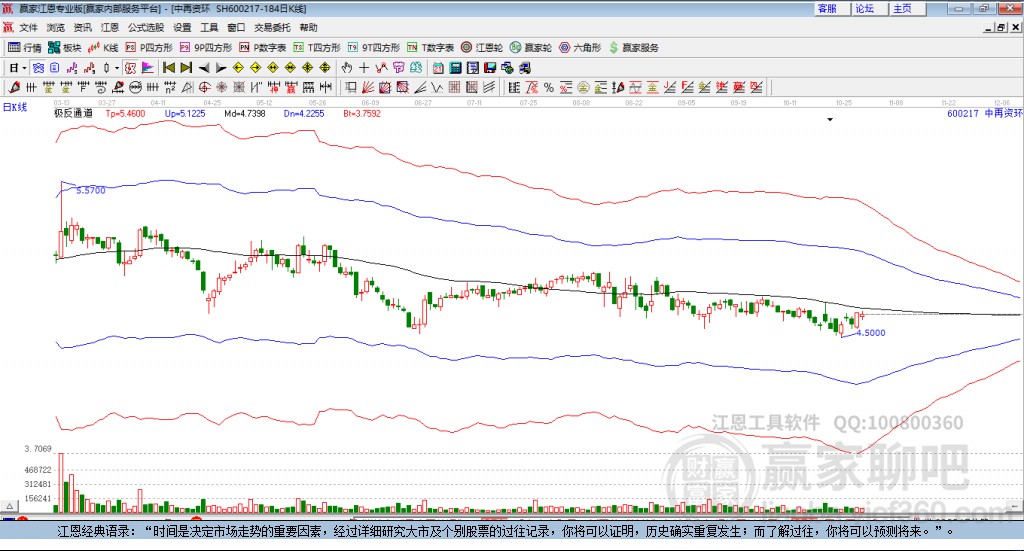1024x551 pixels.
Task: Click the 极反通道 indicator name
Action: [x=73, y=114]
